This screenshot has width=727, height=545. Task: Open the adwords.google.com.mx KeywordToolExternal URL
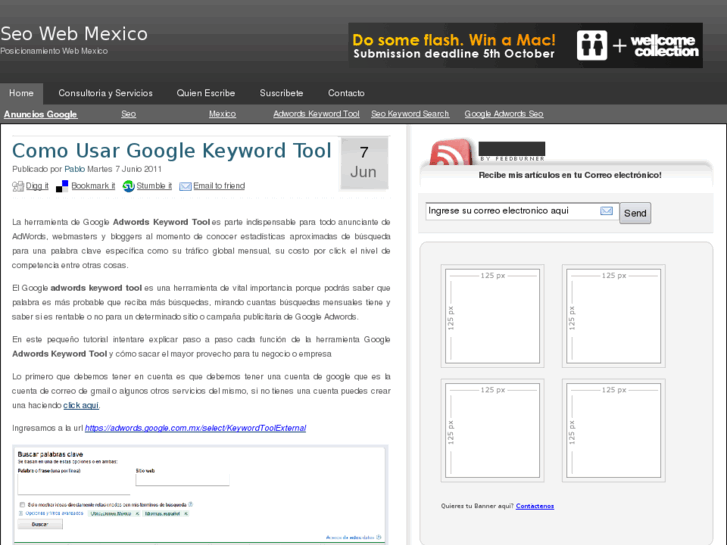[x=195, y=428]
